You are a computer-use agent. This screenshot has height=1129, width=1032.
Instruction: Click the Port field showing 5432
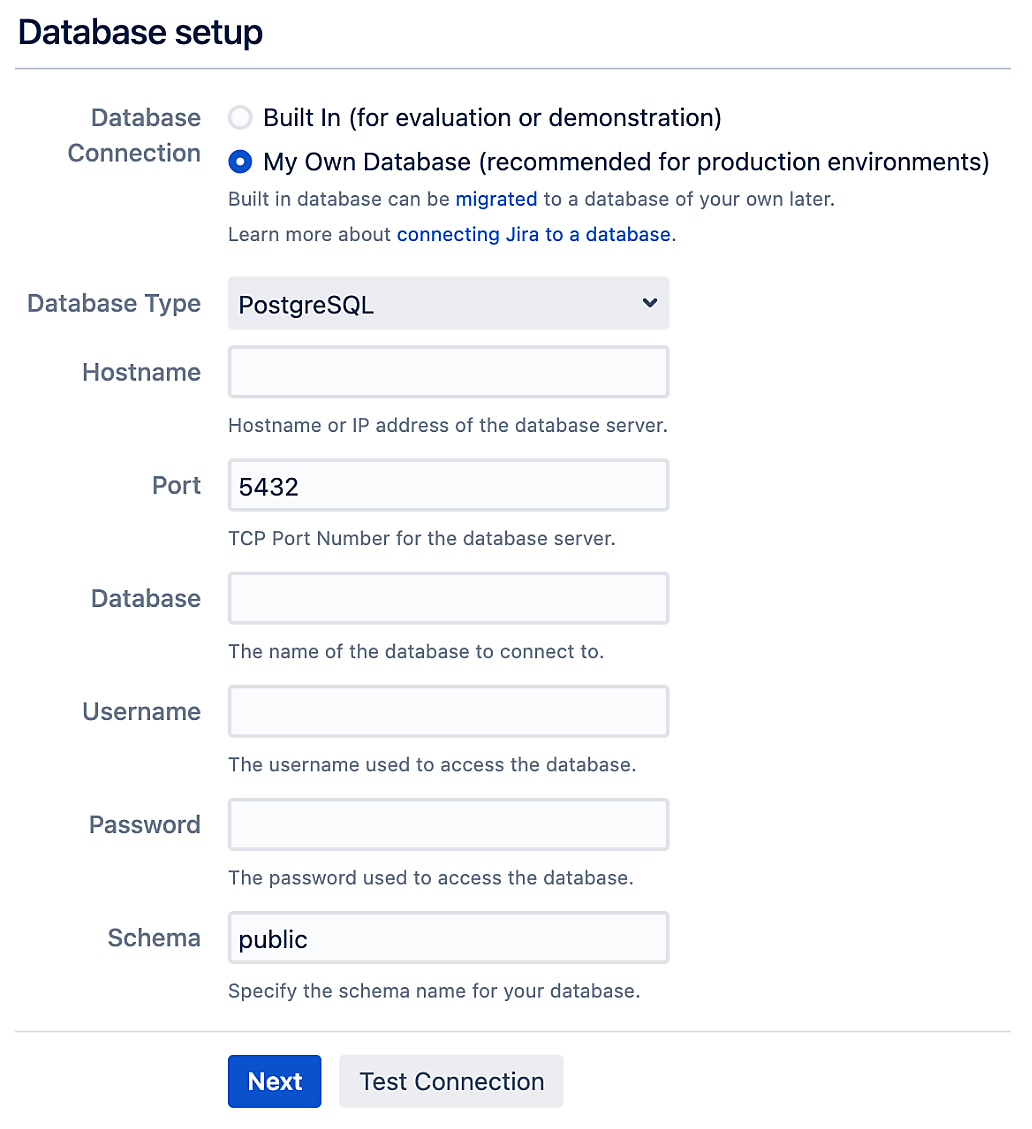[448, 485]
